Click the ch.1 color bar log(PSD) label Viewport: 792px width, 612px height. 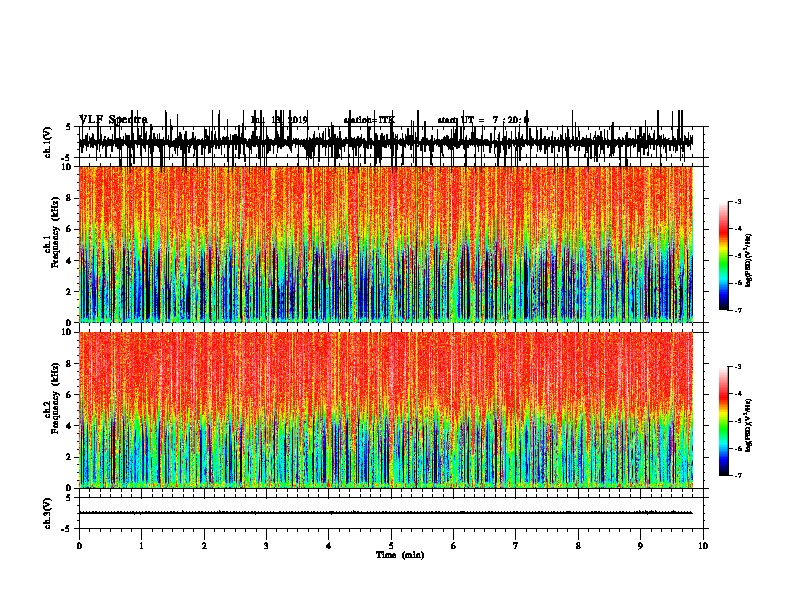coord(748,261)
